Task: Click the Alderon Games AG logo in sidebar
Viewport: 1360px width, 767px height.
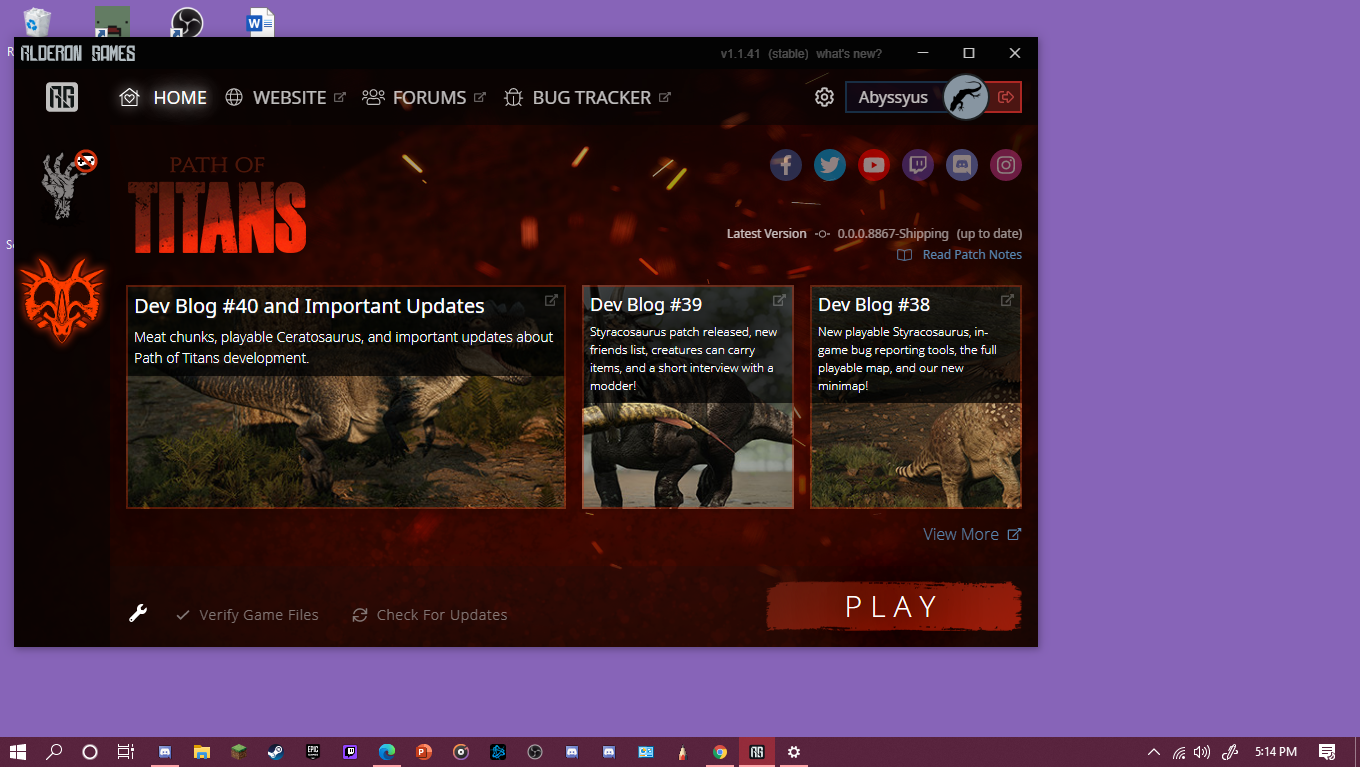Action: [62, 97]
